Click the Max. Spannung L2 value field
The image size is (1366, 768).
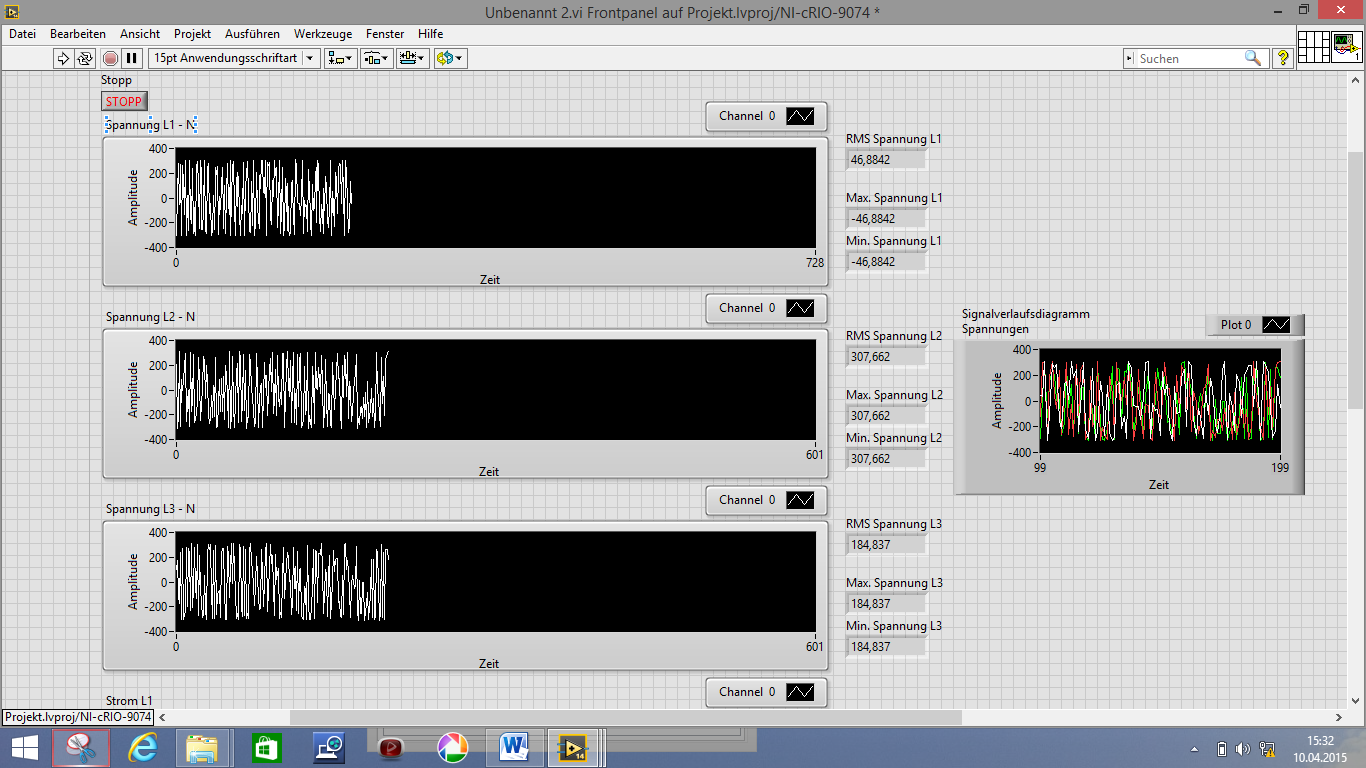886,415
